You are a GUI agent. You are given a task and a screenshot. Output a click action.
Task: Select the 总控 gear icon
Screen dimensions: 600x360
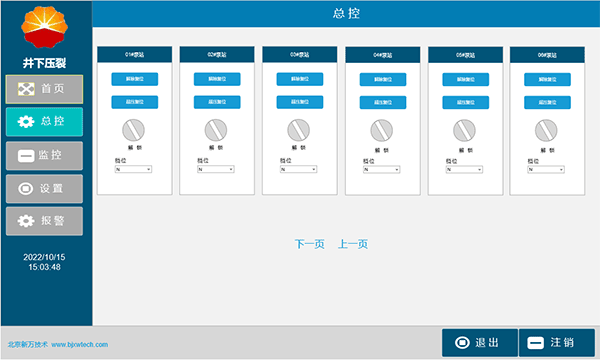click(x=26, y=122)
